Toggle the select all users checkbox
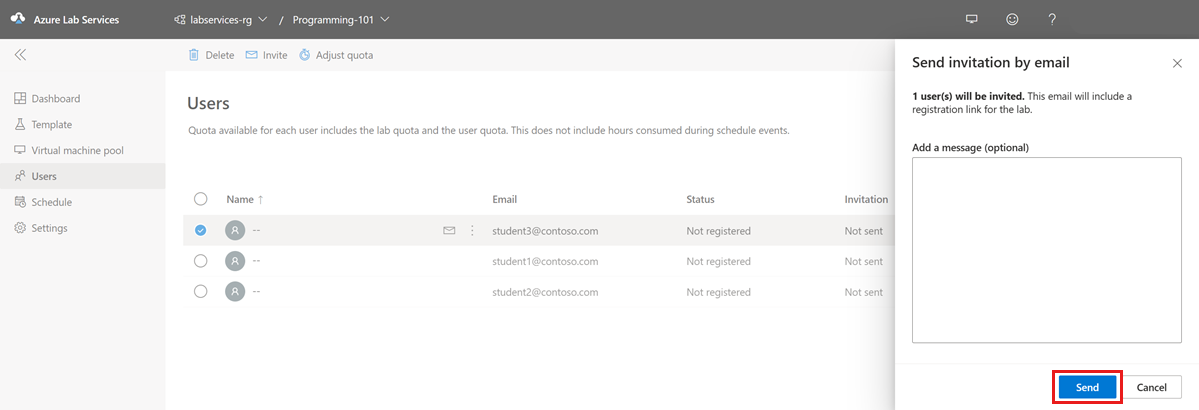The height and width of the screenshot is (410, 1199). pyautogui.click(x=201, y=199)
